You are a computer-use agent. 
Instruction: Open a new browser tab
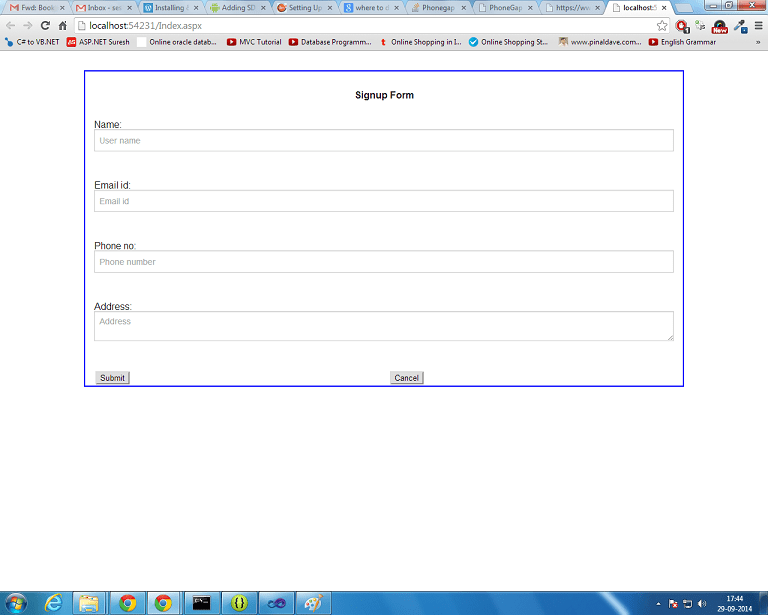(684, 8)
